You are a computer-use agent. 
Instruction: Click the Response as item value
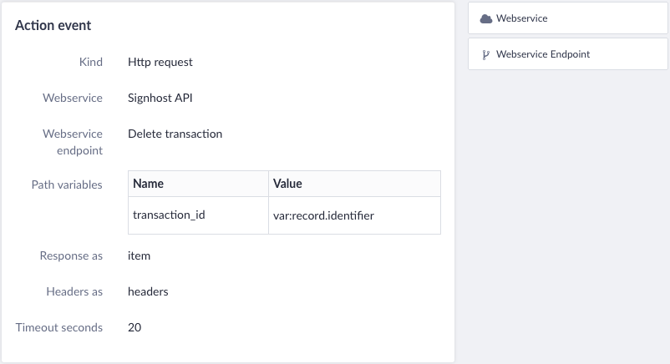pos(139,255)
